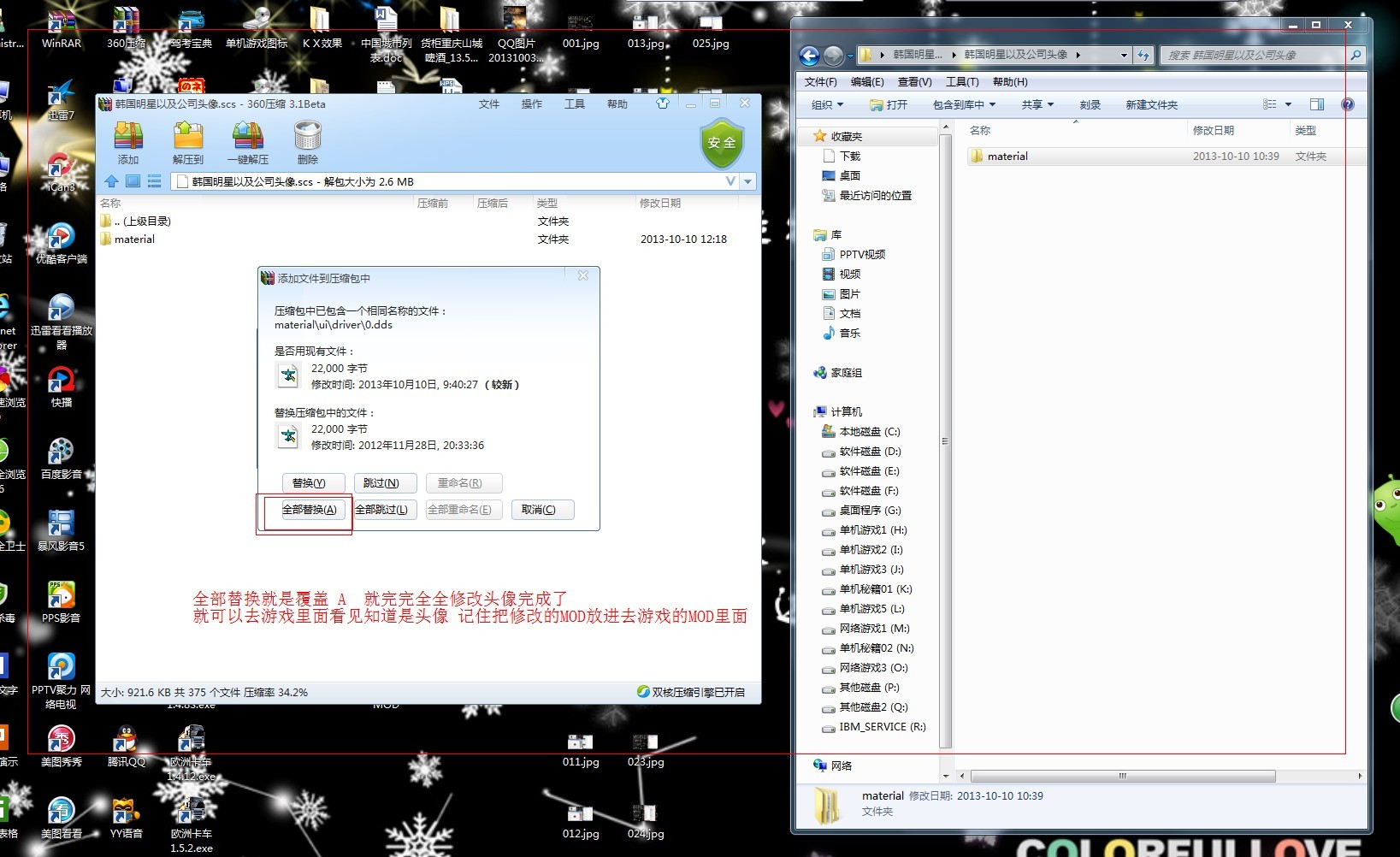This screenshot has height=857, width=1400.
Task: Click the Explorer horizontal scrollbar
Action: tap(1122, 777)
